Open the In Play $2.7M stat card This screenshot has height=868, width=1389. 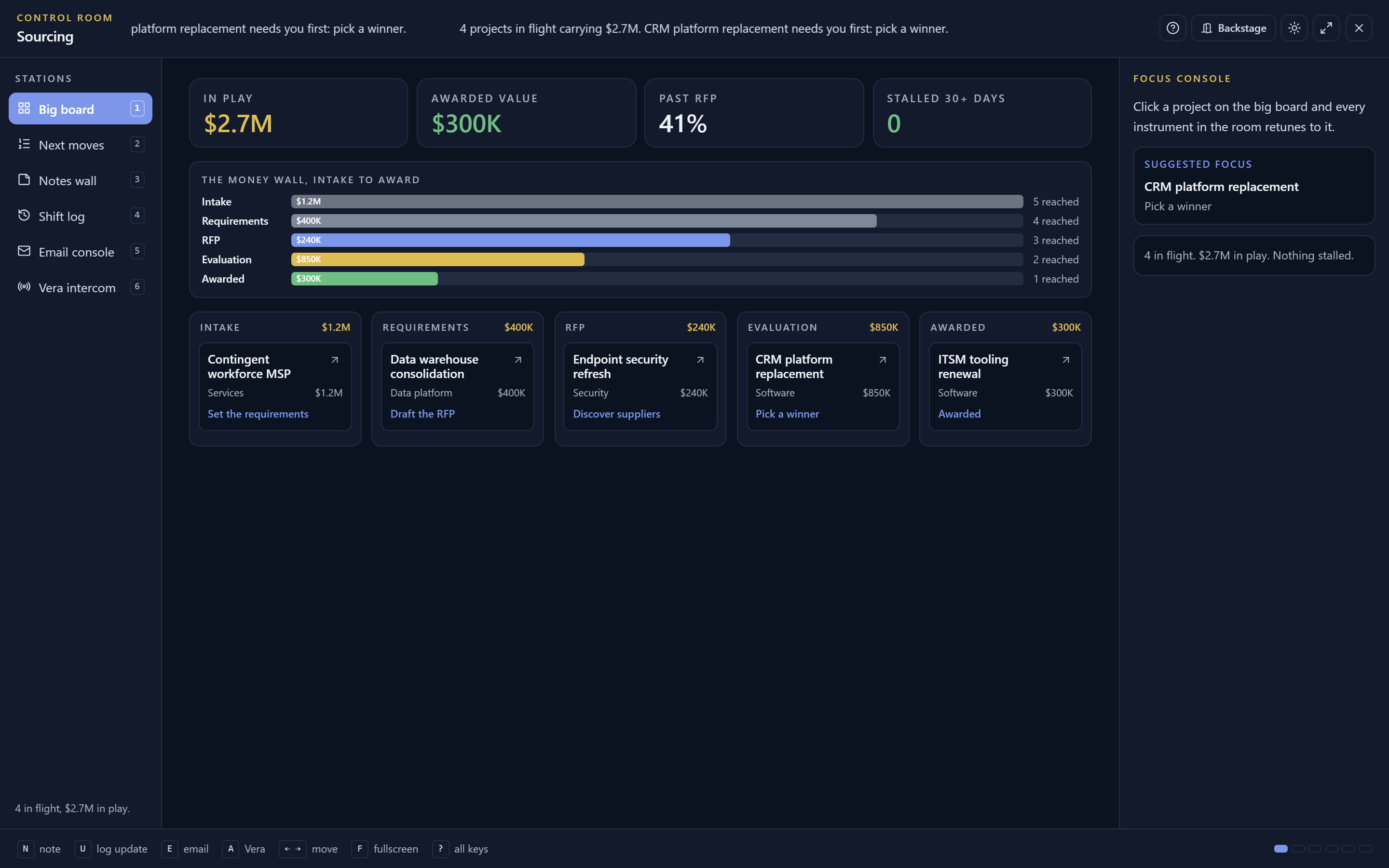coord(299,113)
